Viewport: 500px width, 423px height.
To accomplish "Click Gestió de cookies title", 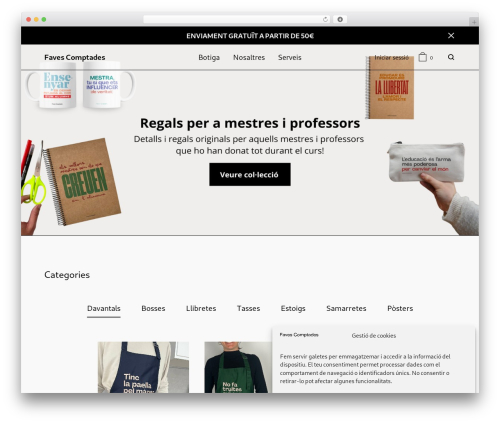I will click(x=374, y=335).
